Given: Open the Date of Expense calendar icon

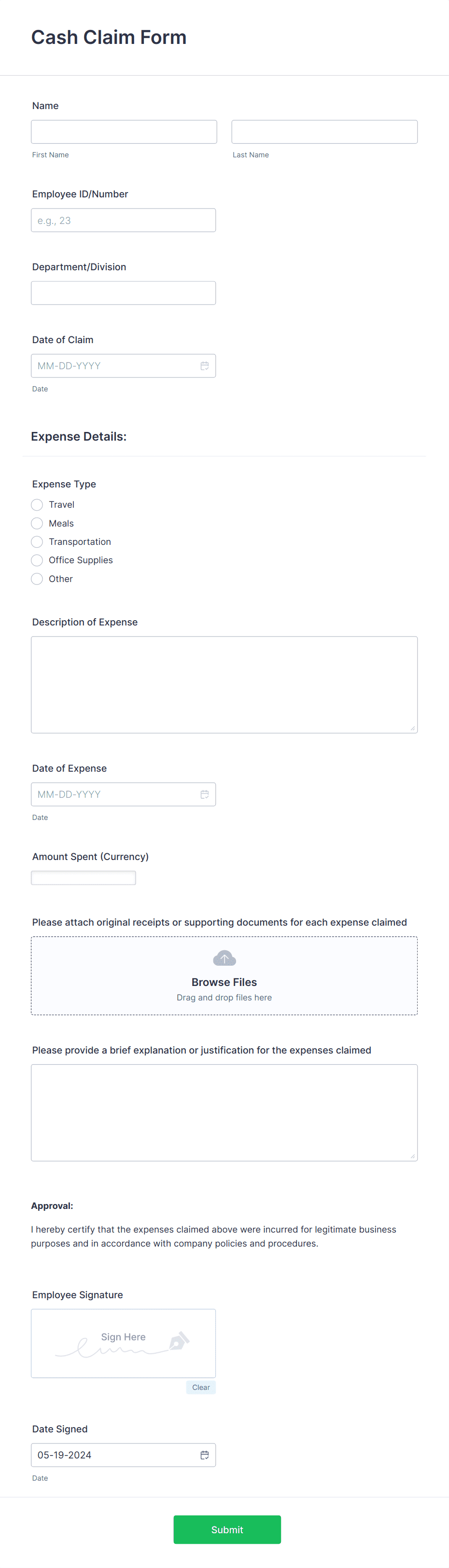Looking at the screenshot, I should pos(204,794).
